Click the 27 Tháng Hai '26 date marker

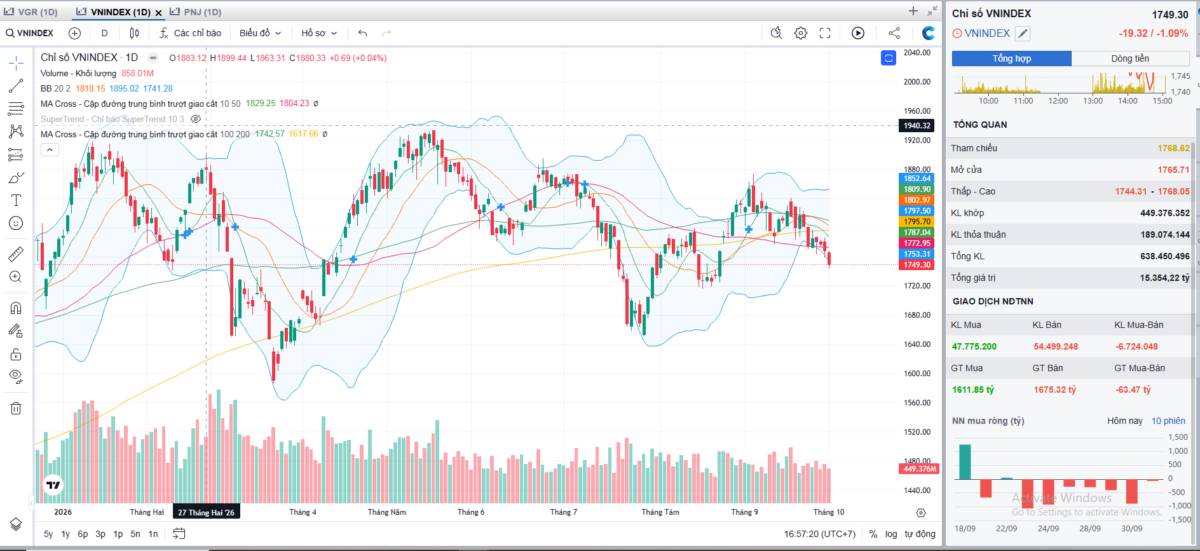pos(207,511)
